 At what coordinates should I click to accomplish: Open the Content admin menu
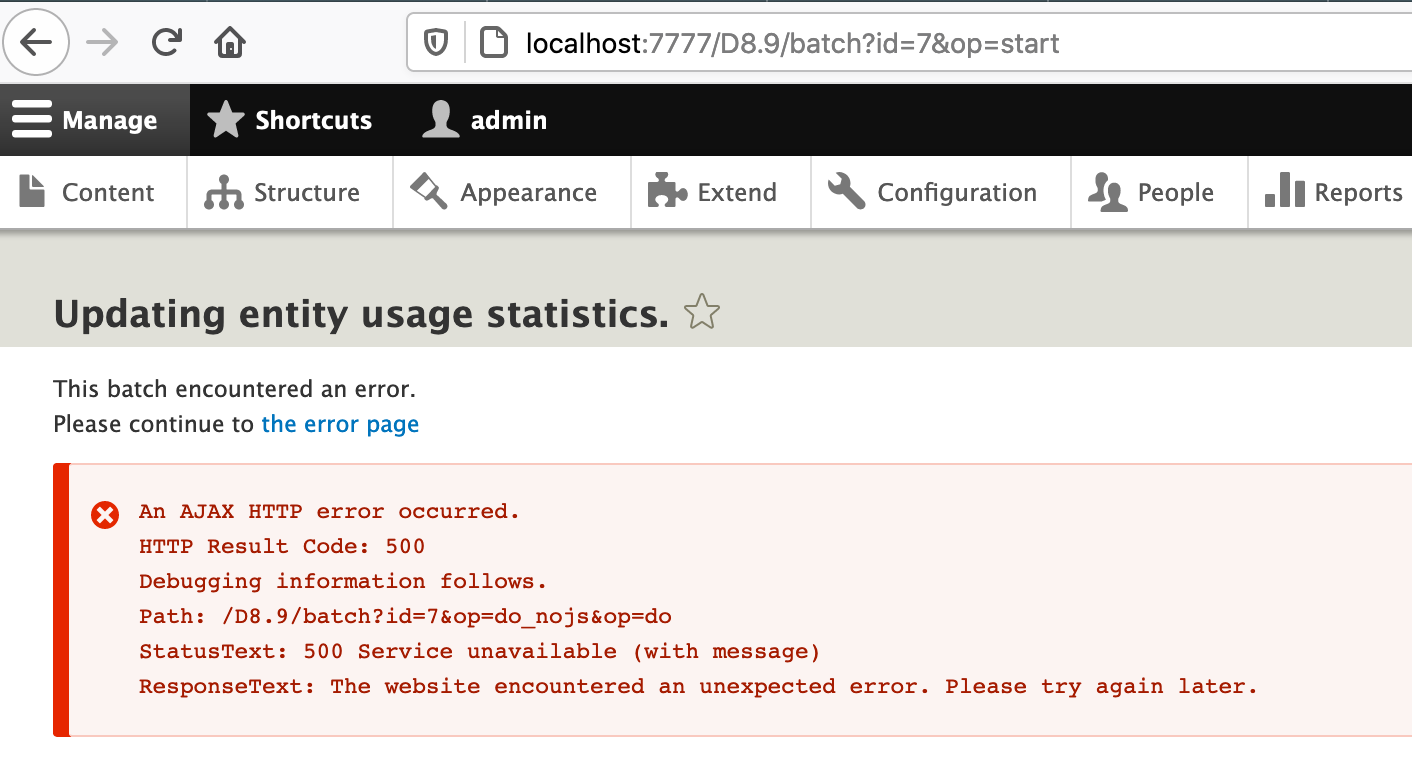tap(88, 192)
